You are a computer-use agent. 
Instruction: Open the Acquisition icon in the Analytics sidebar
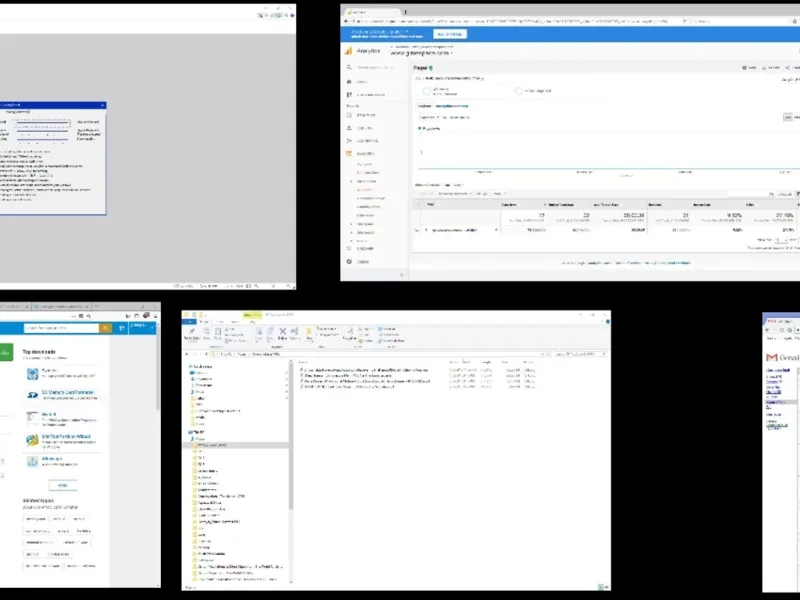point(349,140)
